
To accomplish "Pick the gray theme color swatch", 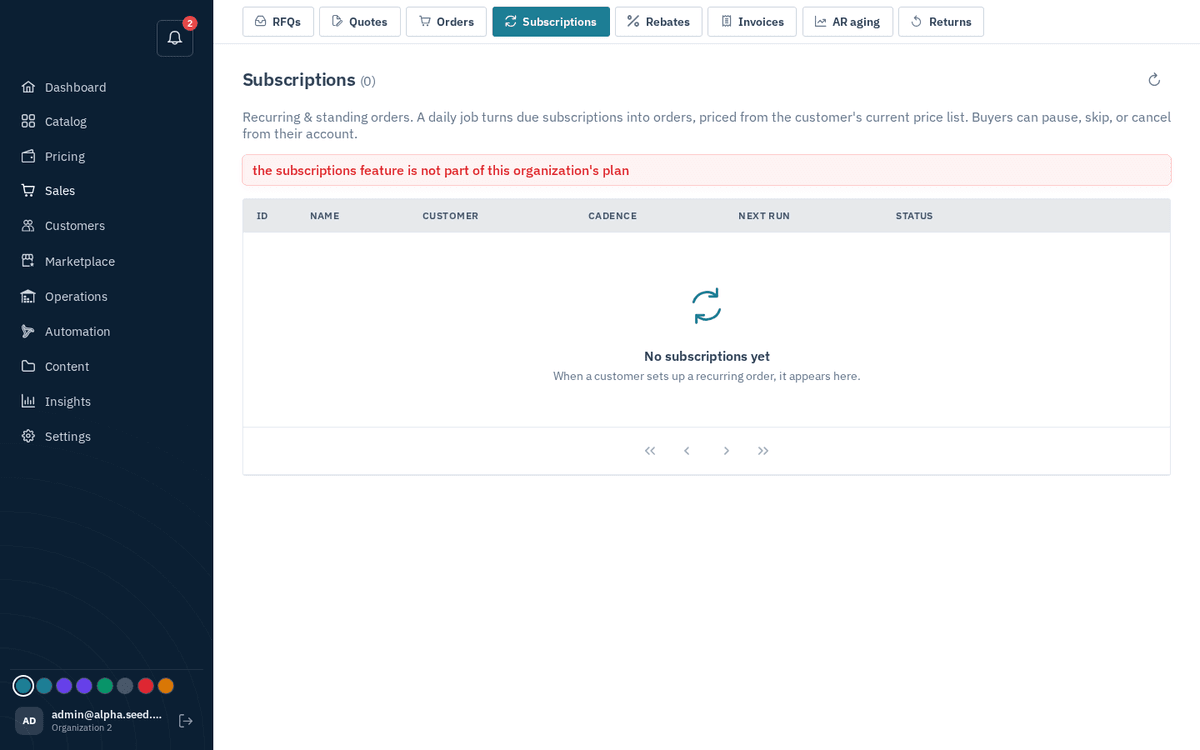I will 125,686.
